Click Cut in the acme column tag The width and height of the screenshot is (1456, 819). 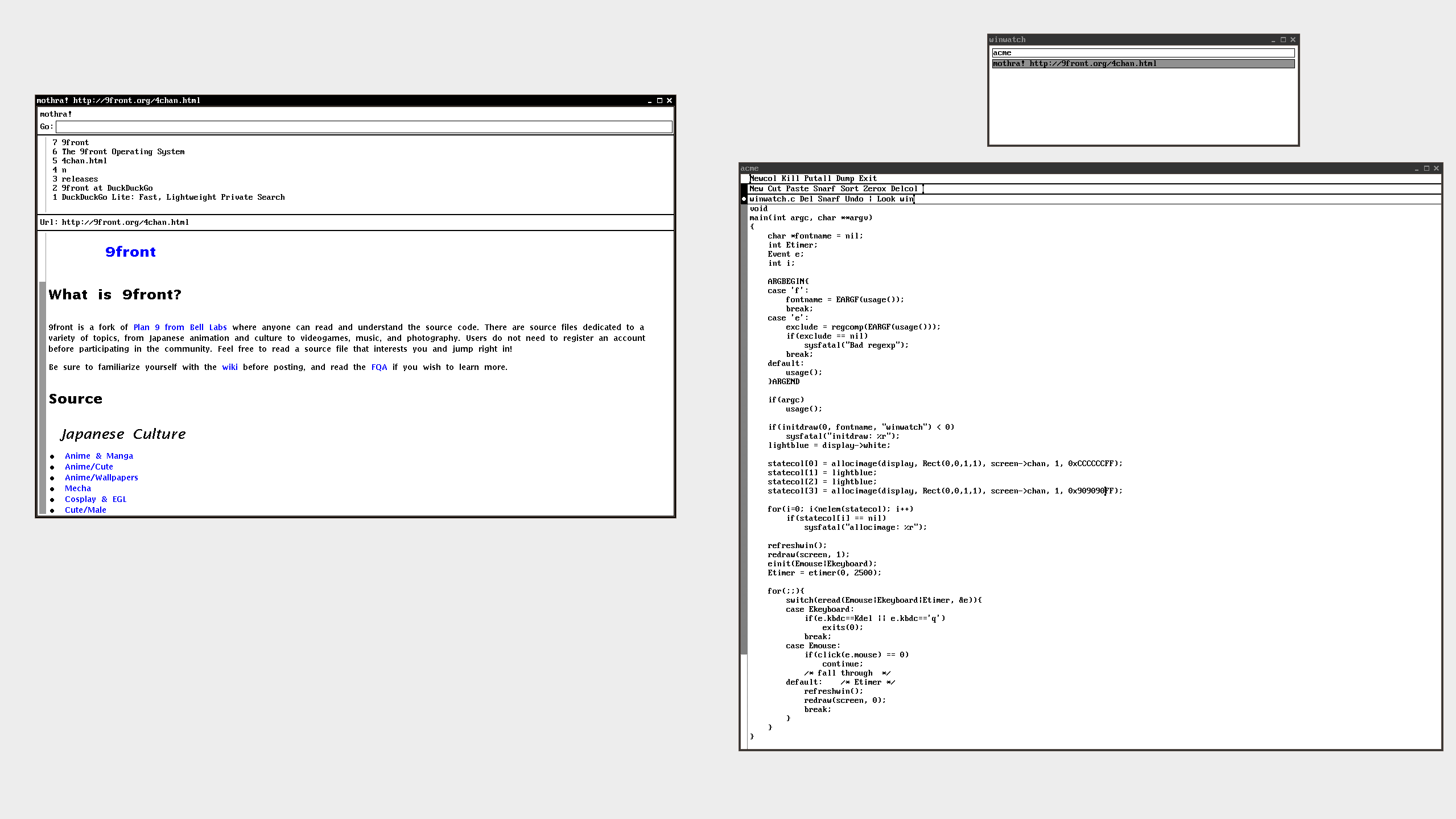point(774,189)
